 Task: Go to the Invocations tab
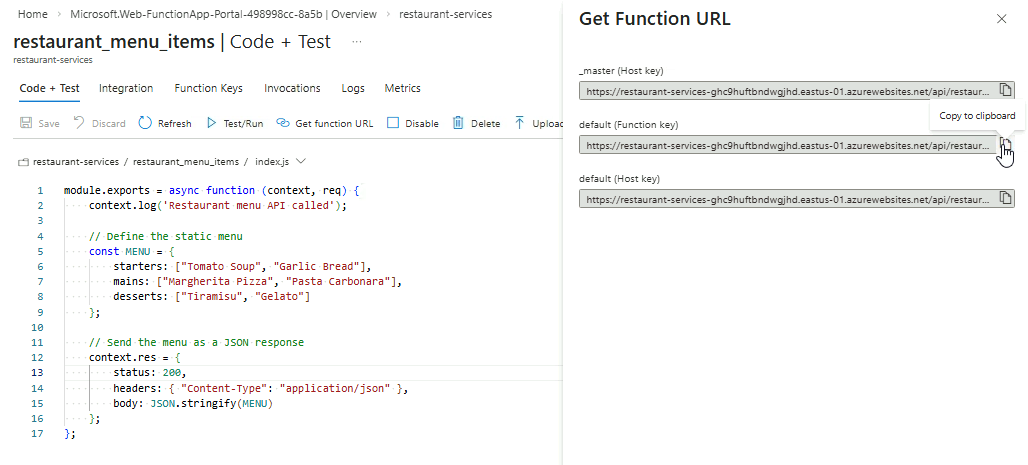292,88
